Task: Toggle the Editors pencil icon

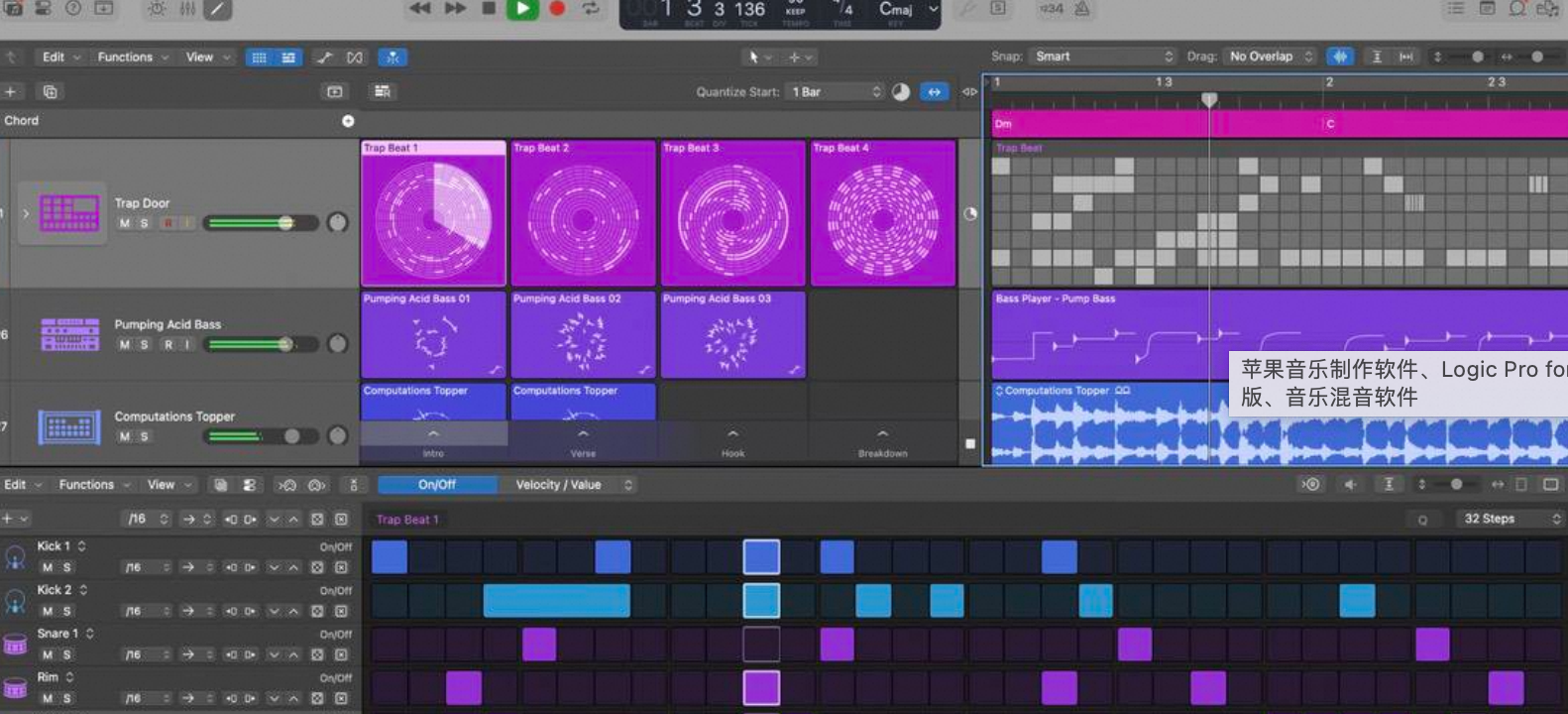Action: 217,9
